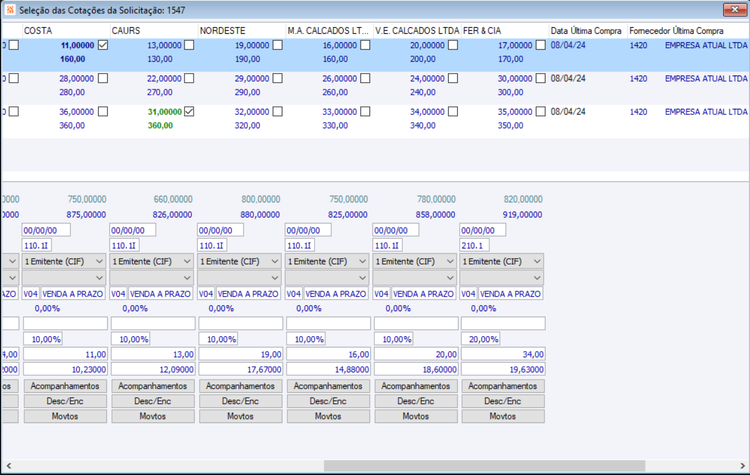
Task: Uncheck CAURS checkbox beside 31,00000
Action: [189, 111]
